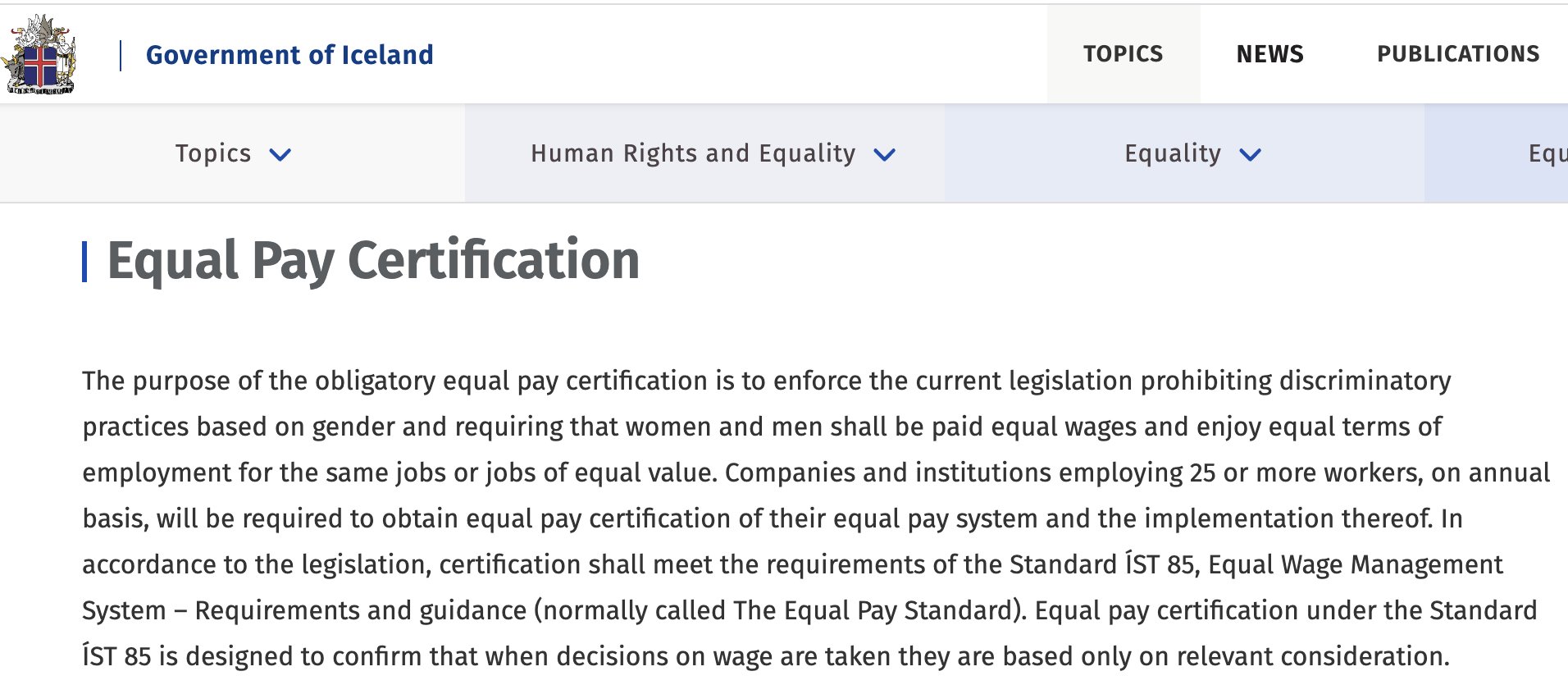Click the Equal Pay Certification heading
Image resolution: width=1568 pixels, height=694 pixels.
click(374, 261)
